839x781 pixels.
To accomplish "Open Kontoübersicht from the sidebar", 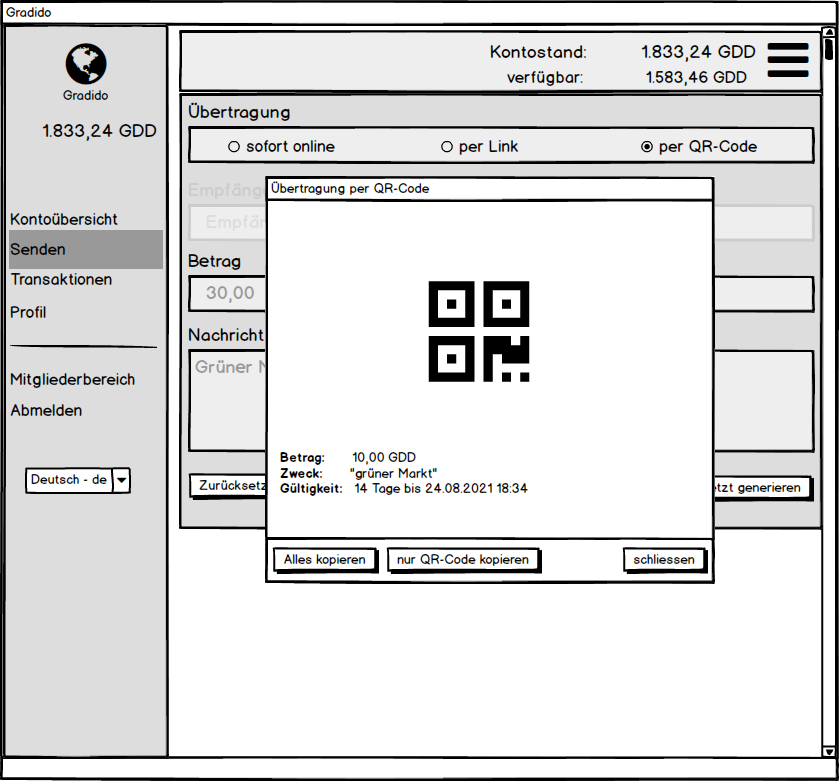I will click(x=62, y=219).
